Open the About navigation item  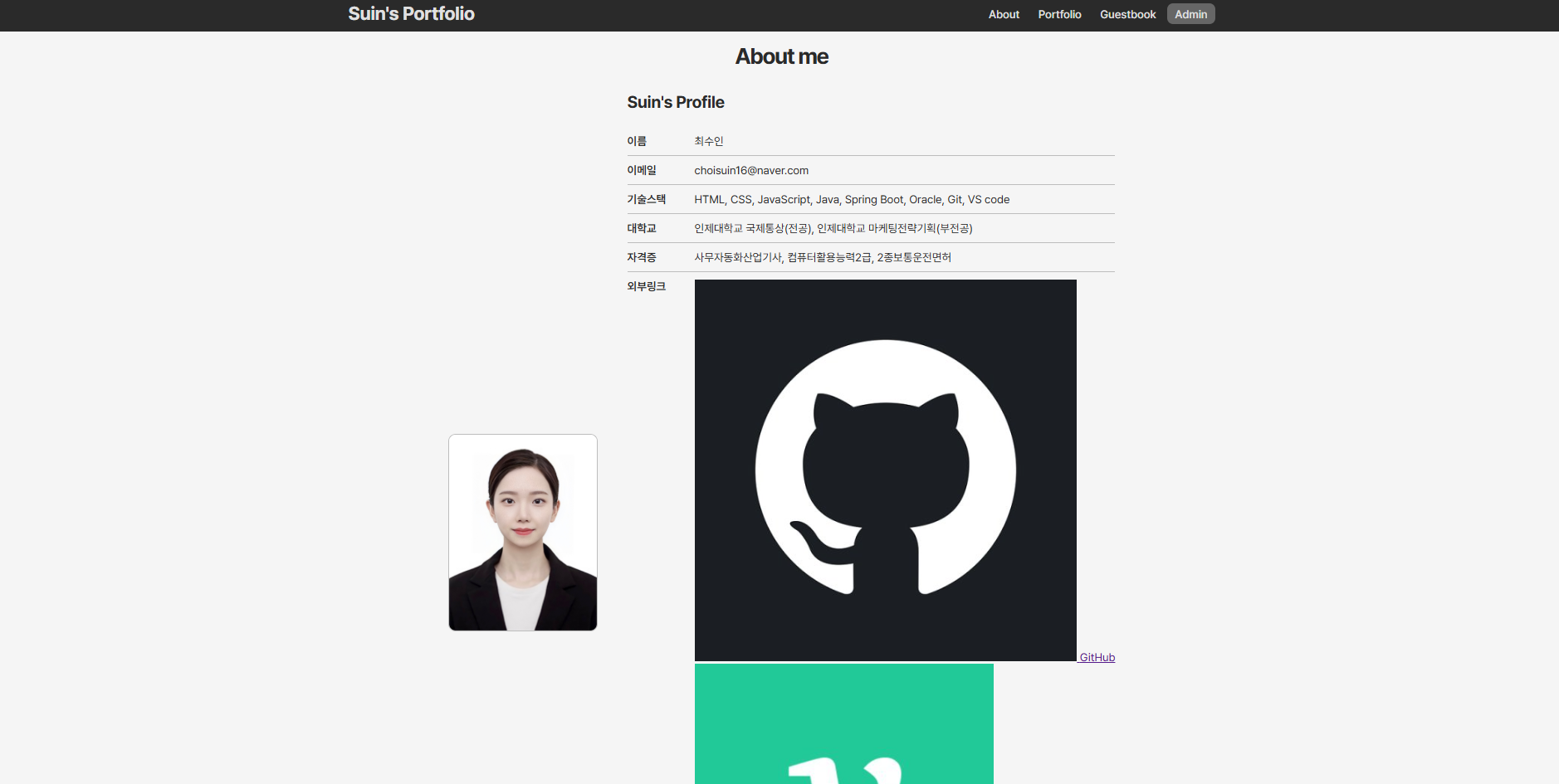click(1003, 14)
